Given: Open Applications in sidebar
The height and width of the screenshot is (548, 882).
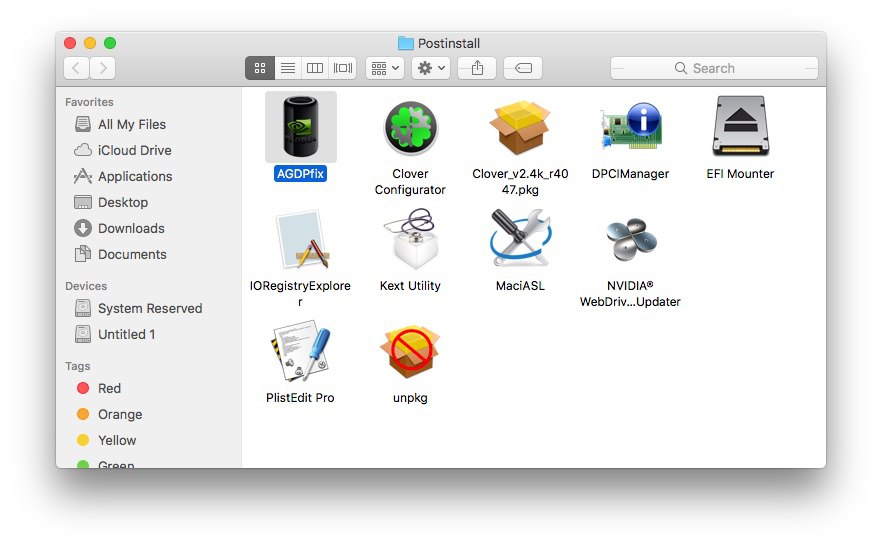Looking at the screenshot, I should tap(123, 176).
